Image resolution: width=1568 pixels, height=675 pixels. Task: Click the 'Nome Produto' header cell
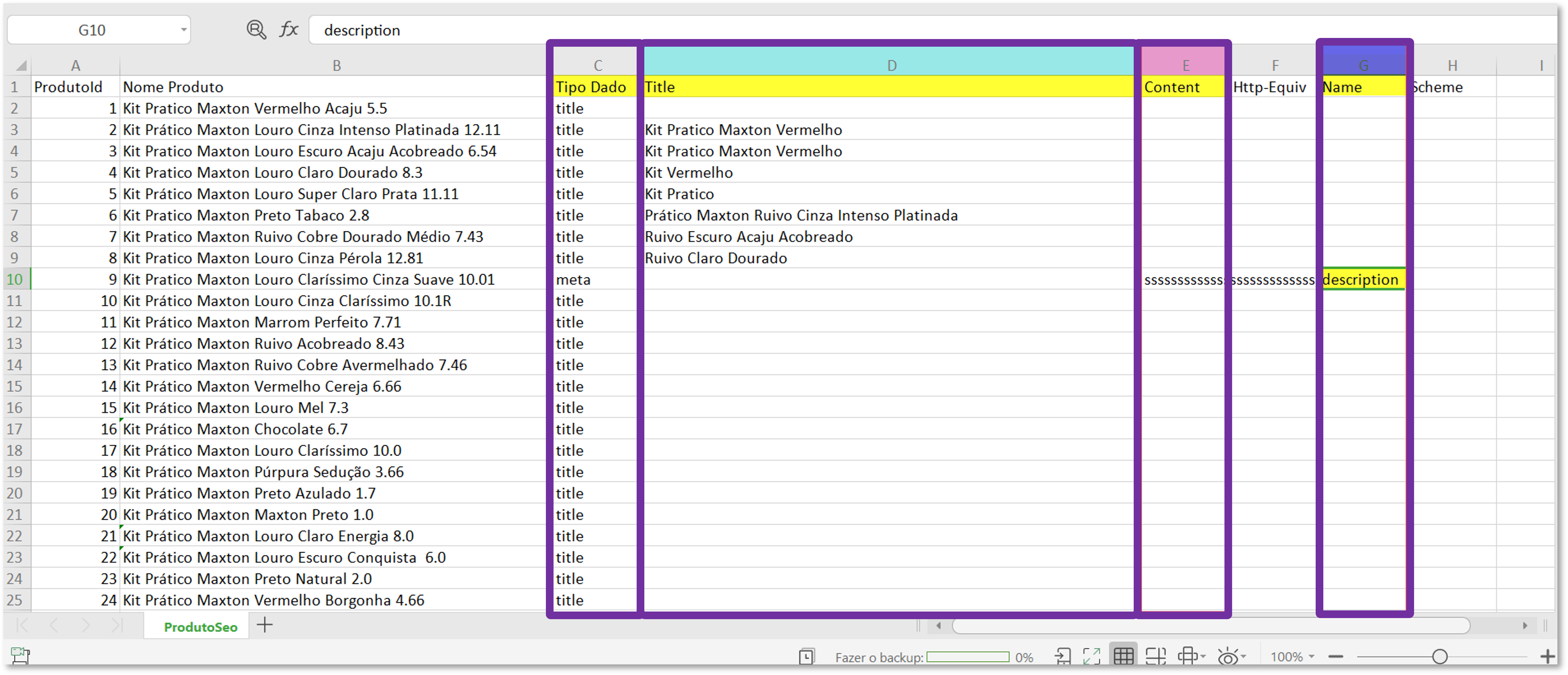pyautogui.click(x=334, y=86)
